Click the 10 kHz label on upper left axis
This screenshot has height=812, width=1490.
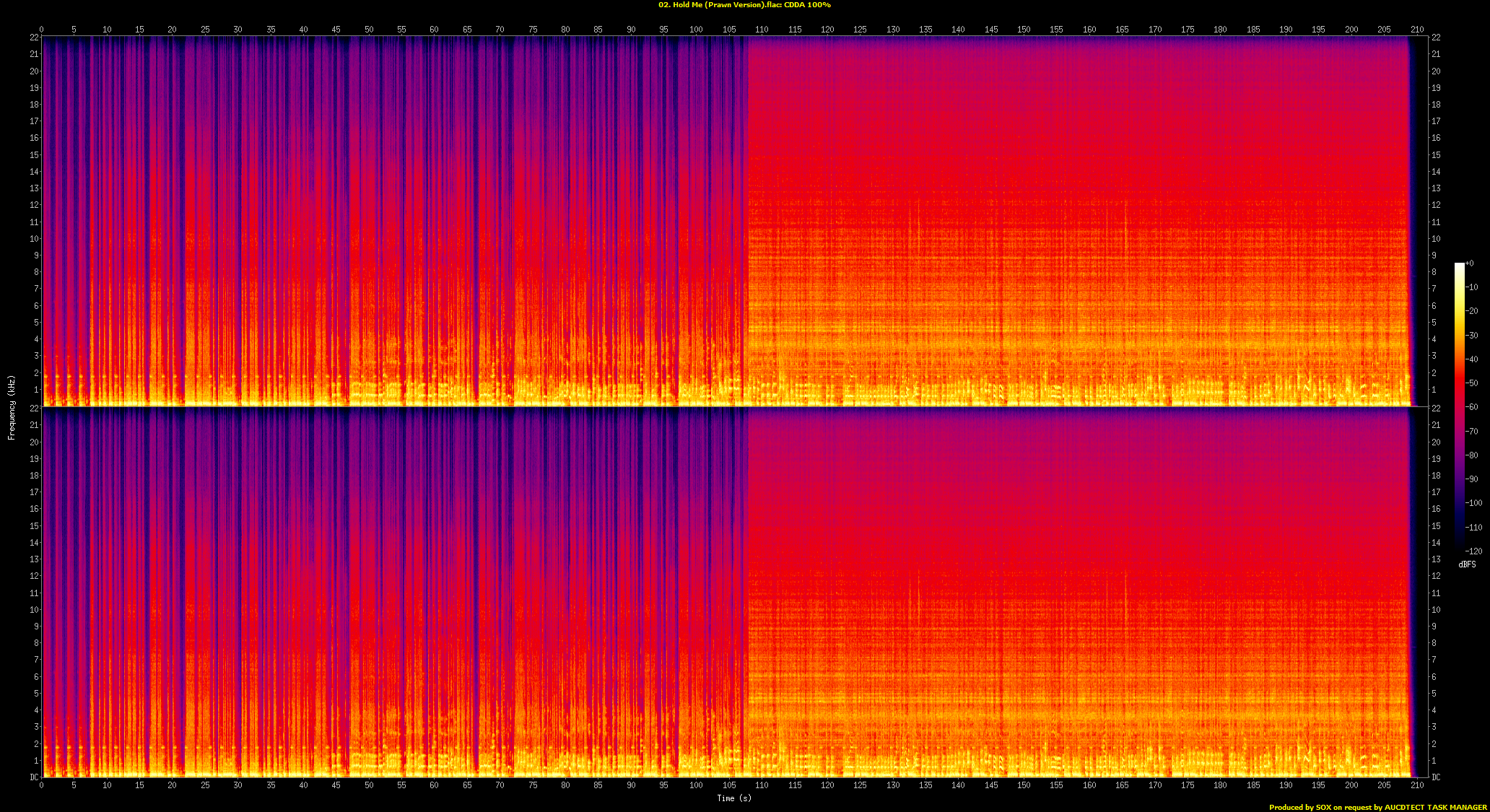34,239
